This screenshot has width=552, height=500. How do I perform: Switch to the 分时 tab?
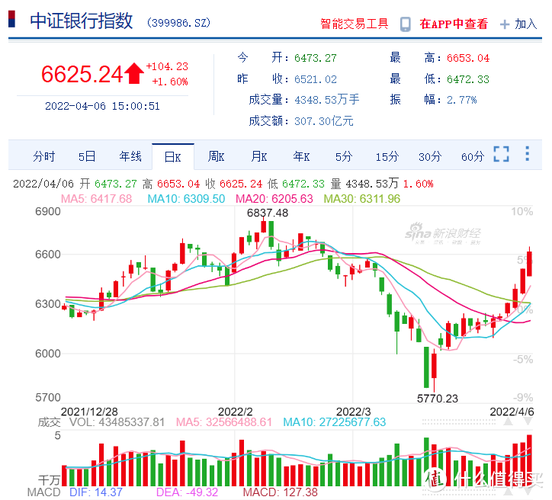(x=44, y=156)
